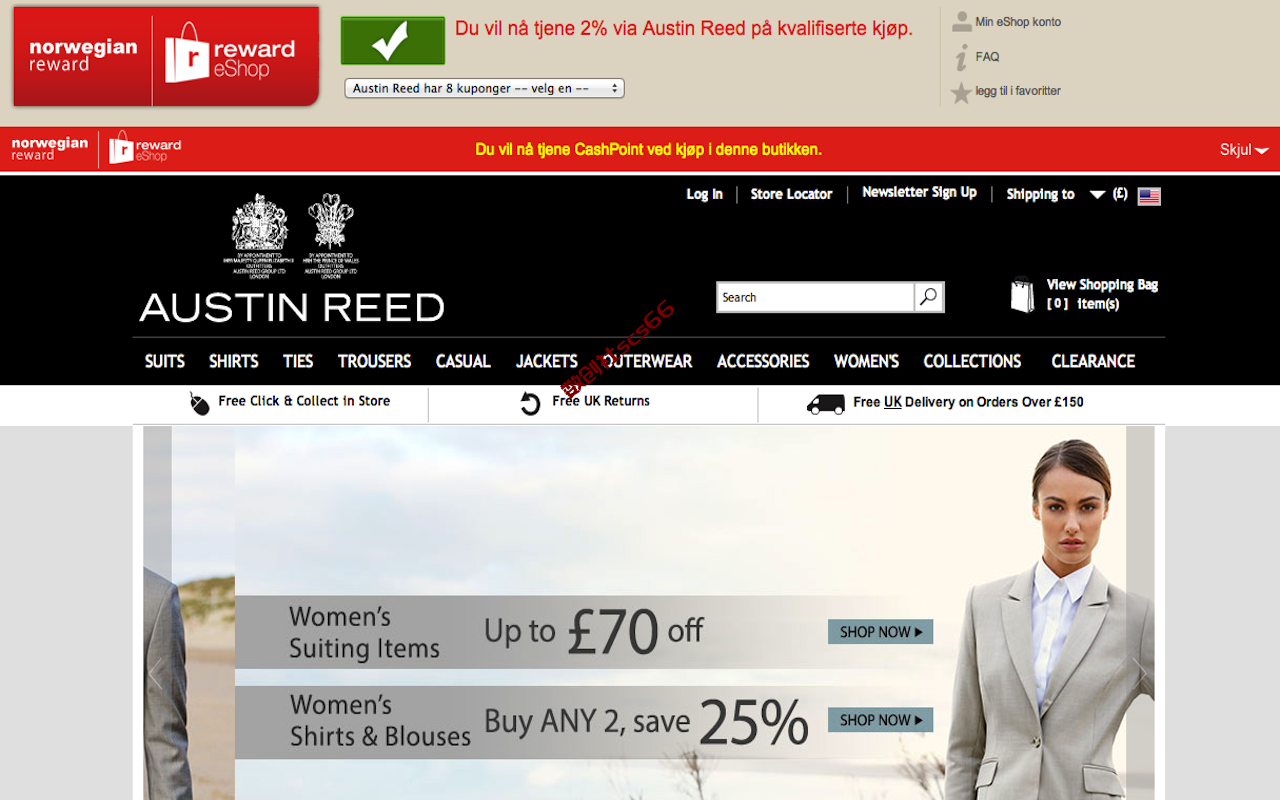1280x800 pixels.
Task: Collapse the bar with Skjul
Action: tap(1244, 150)
